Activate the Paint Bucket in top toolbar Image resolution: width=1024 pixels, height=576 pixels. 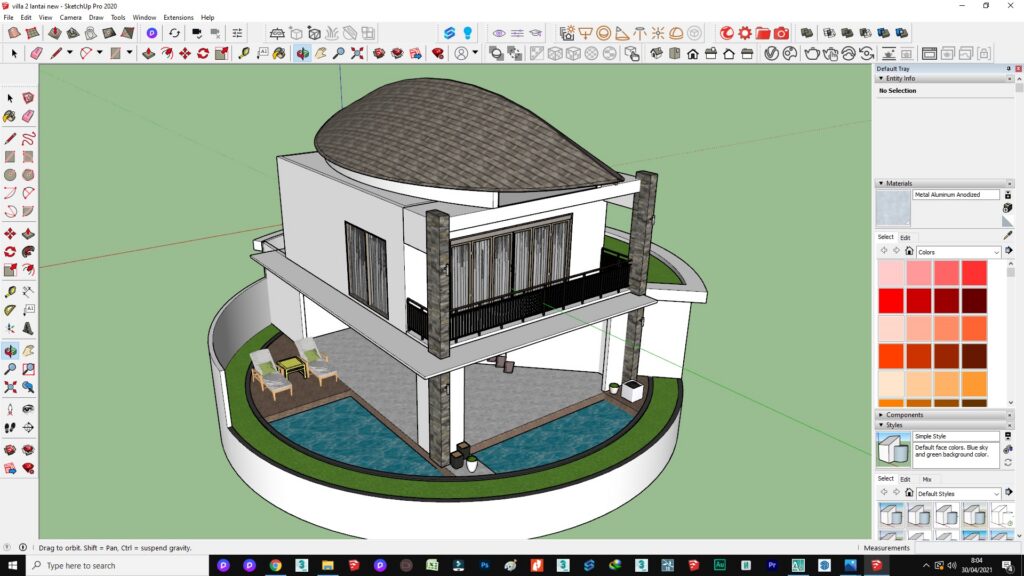point(280,54)
